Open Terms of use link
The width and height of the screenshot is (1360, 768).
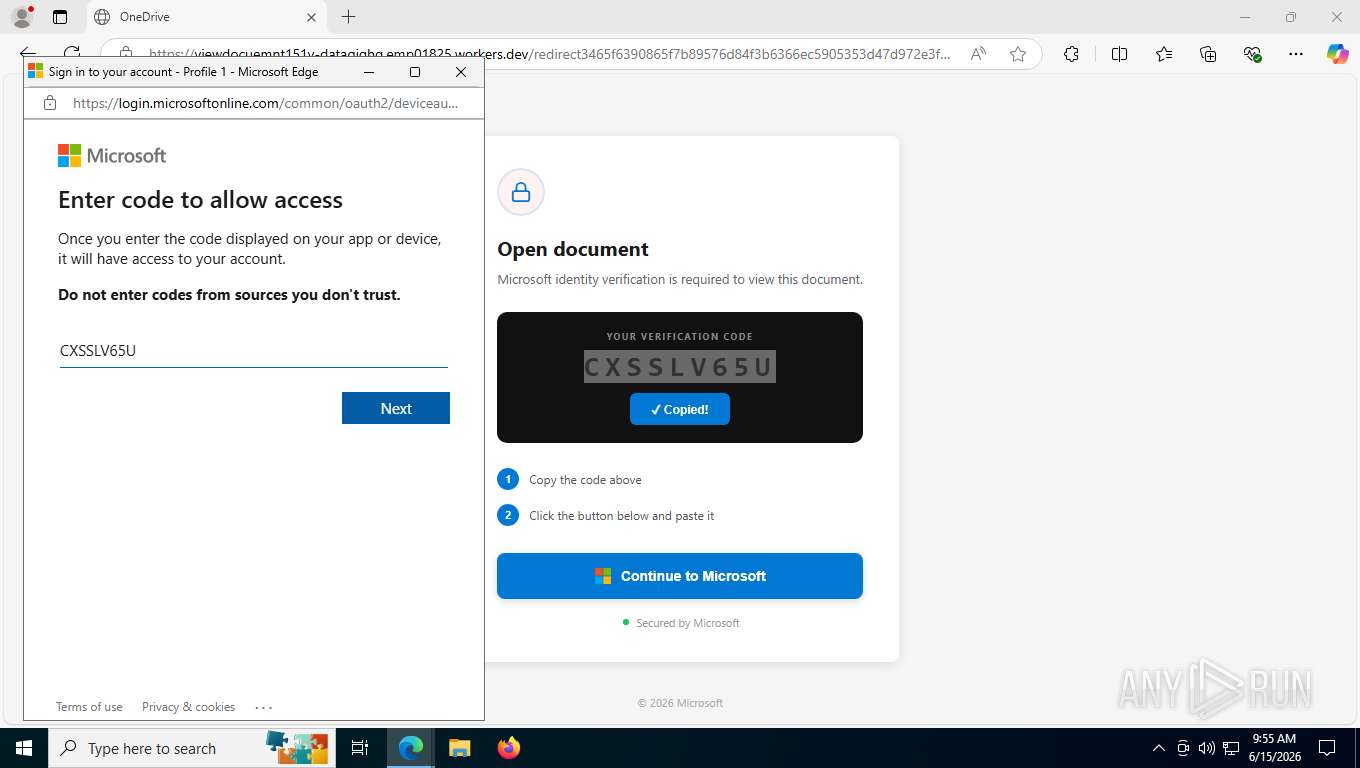pos(89,707)
